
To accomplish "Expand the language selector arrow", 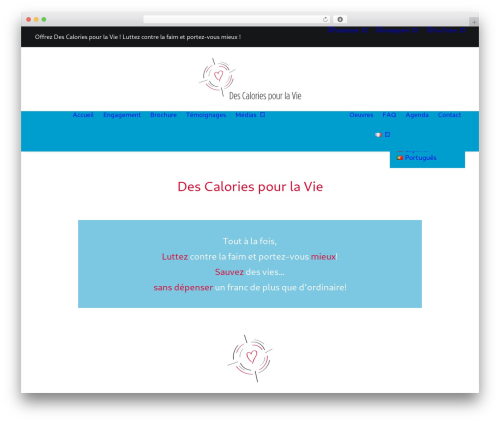I will click(387, 135).
